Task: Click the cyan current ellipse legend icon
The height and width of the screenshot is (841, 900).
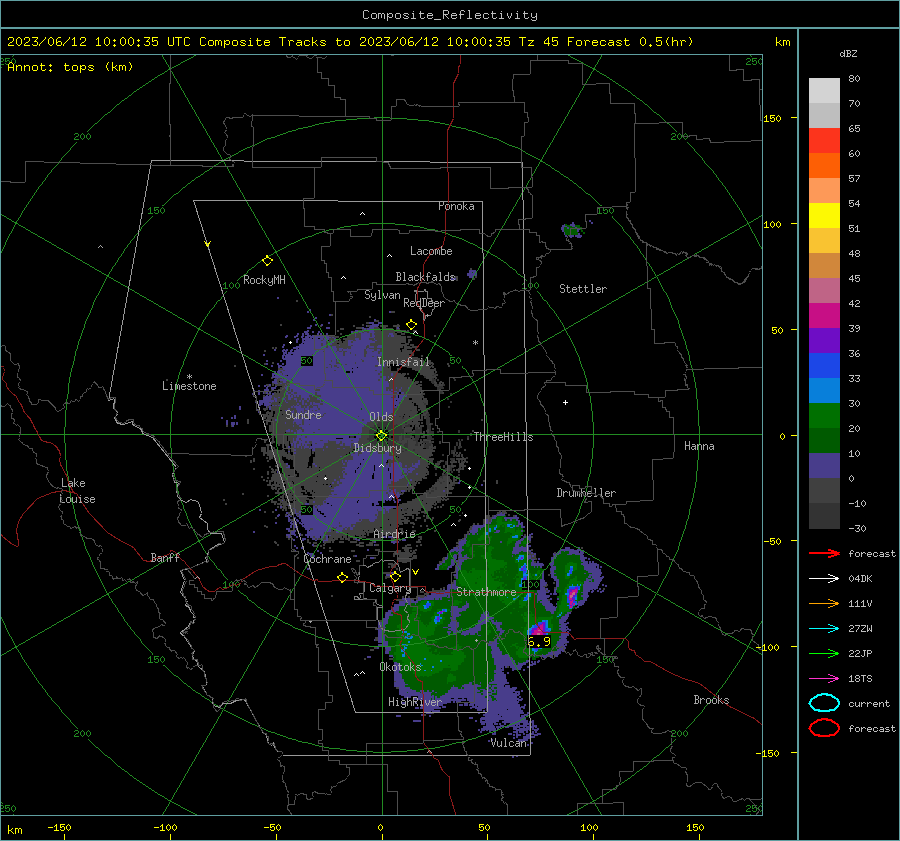Action: pyautogui.click(x=824, y=703)
